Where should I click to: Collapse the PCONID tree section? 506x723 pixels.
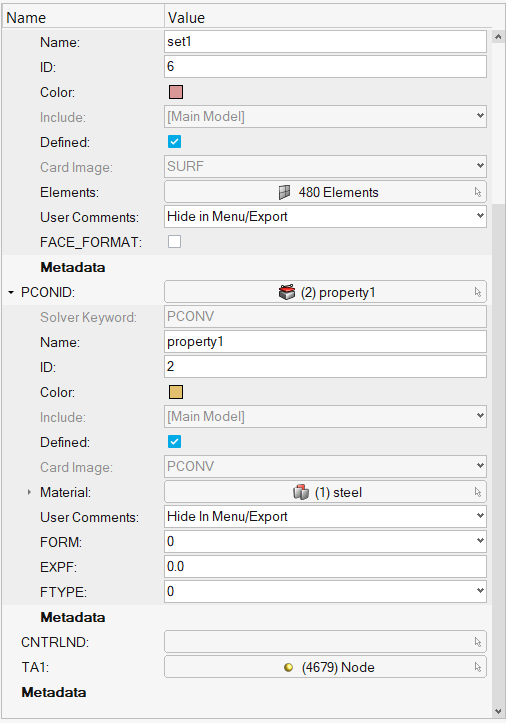tap(11, 292)
